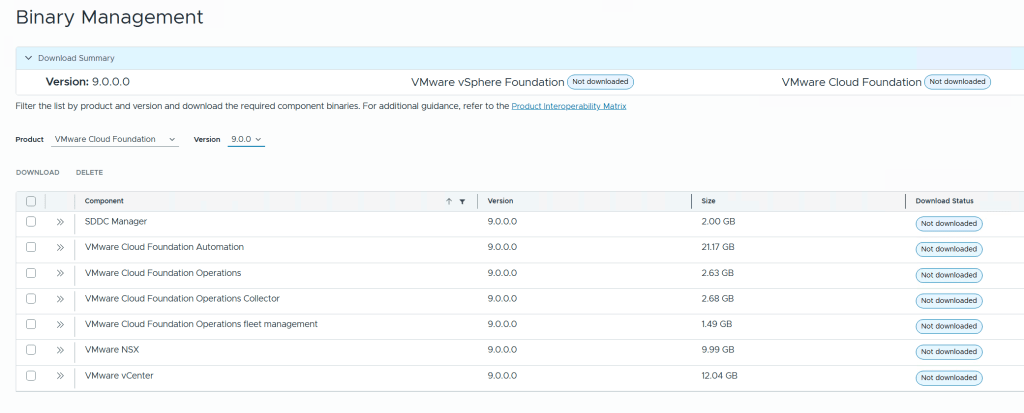This screenshot has width=1024, height=413.
Task: Expand VMware vCenter row details
Action: [60, 377]
